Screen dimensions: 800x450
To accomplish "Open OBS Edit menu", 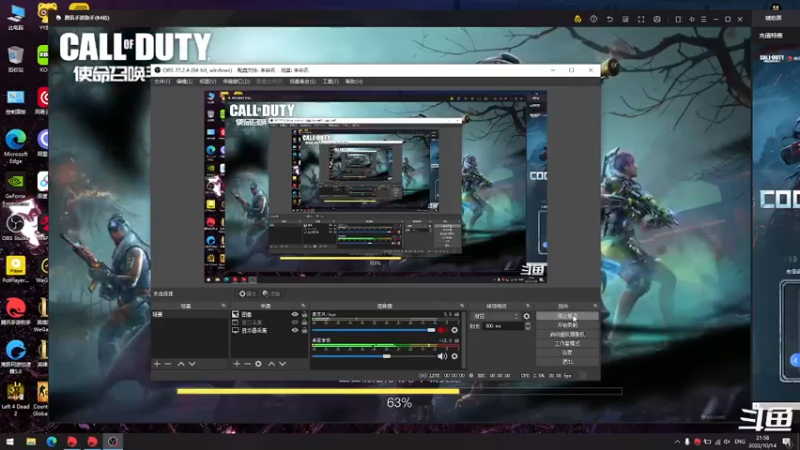I will coord(185,82).
